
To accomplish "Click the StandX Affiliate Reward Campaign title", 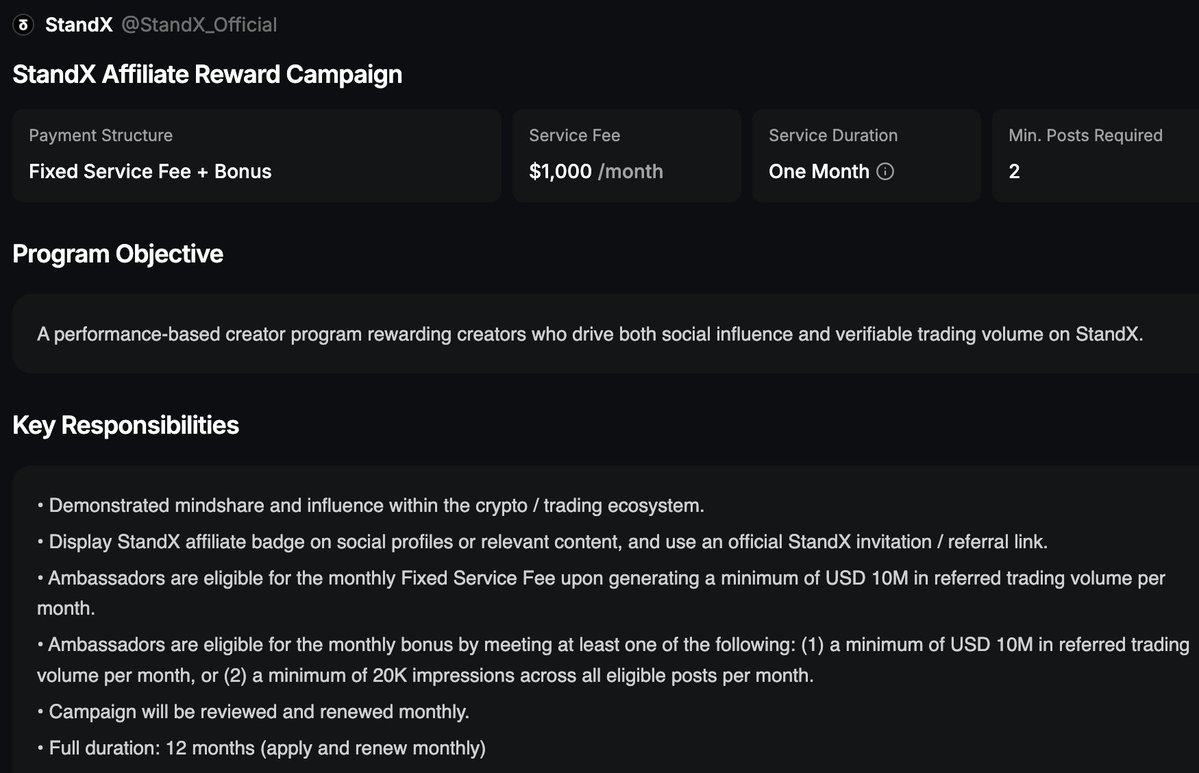I will [207, 74].
